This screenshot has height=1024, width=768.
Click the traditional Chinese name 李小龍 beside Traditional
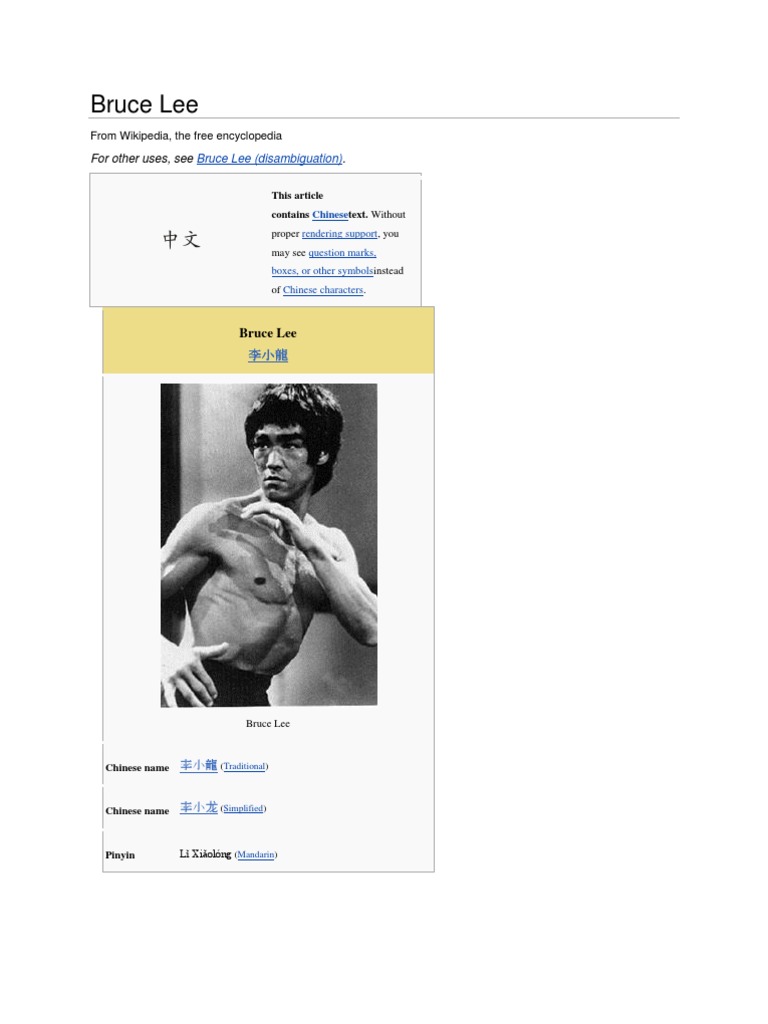click(x=199, y=765)
